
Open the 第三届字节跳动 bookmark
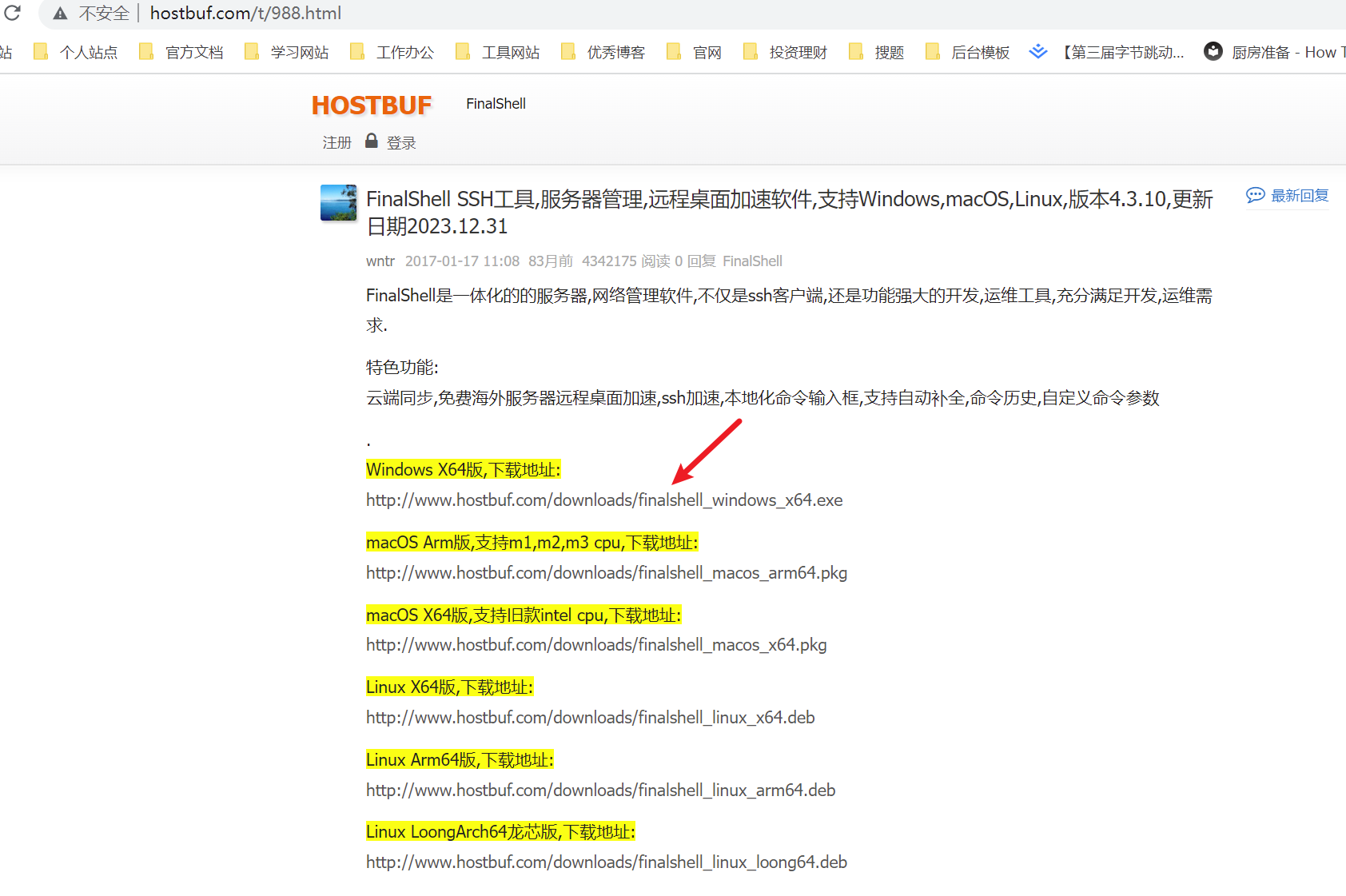[x=1107, y=52]
